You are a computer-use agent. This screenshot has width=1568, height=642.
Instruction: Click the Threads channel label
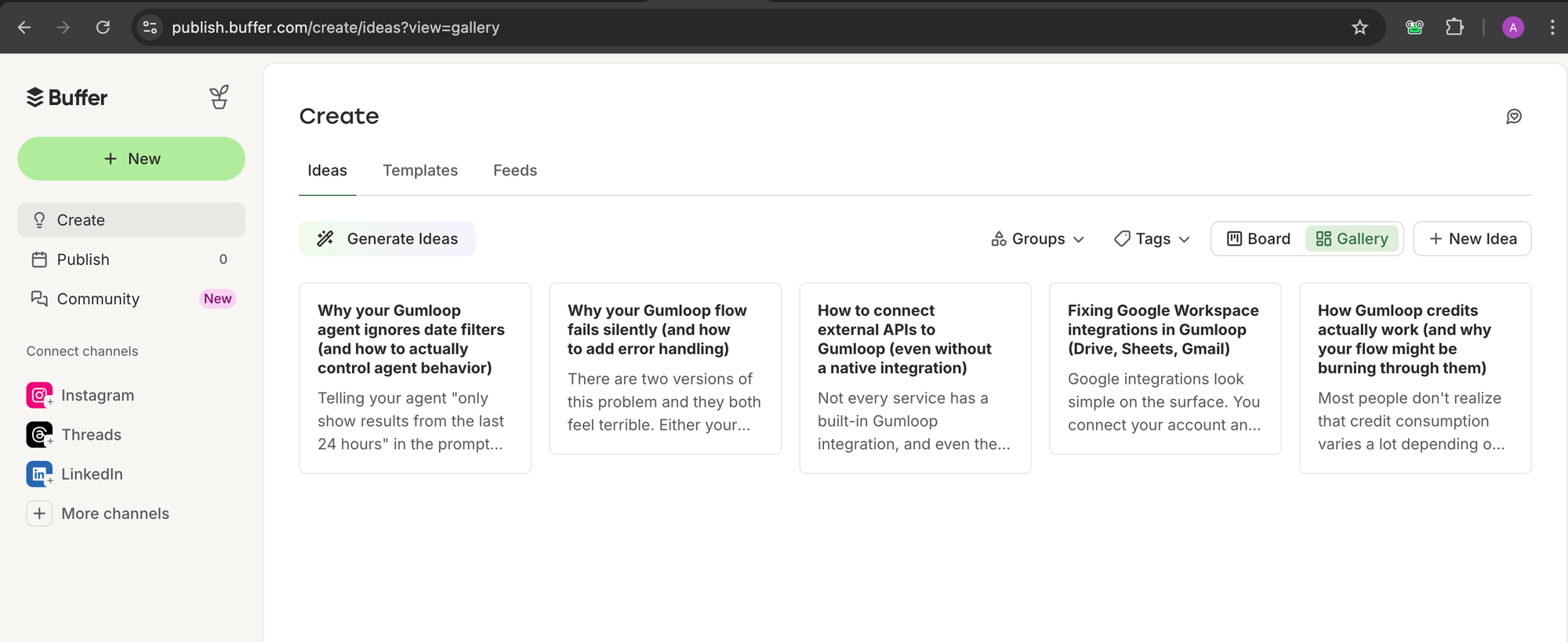click(92, 434)
